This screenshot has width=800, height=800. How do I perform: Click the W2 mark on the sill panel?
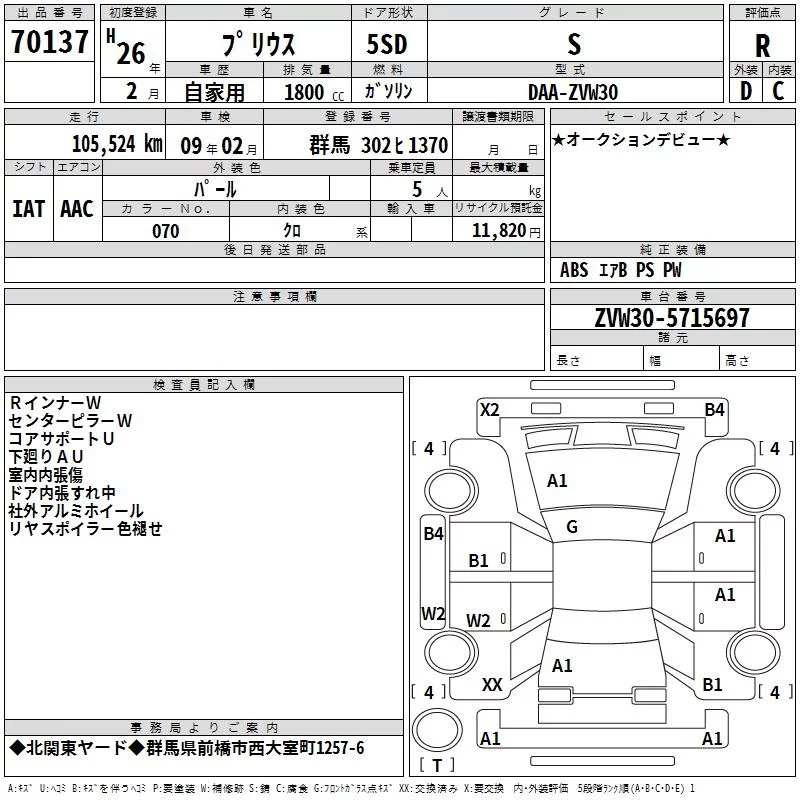(x=433, y=613)
